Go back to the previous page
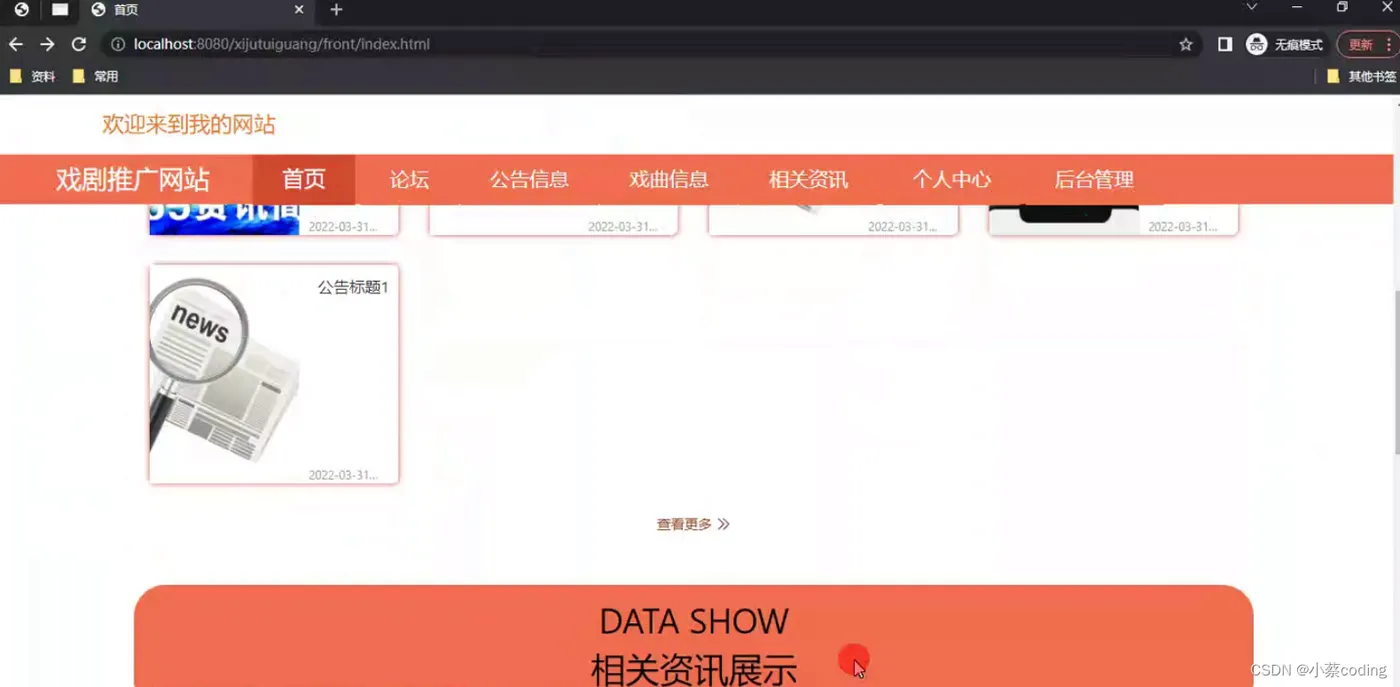The width and height of the screenshot is (1400, 687). 16,44
